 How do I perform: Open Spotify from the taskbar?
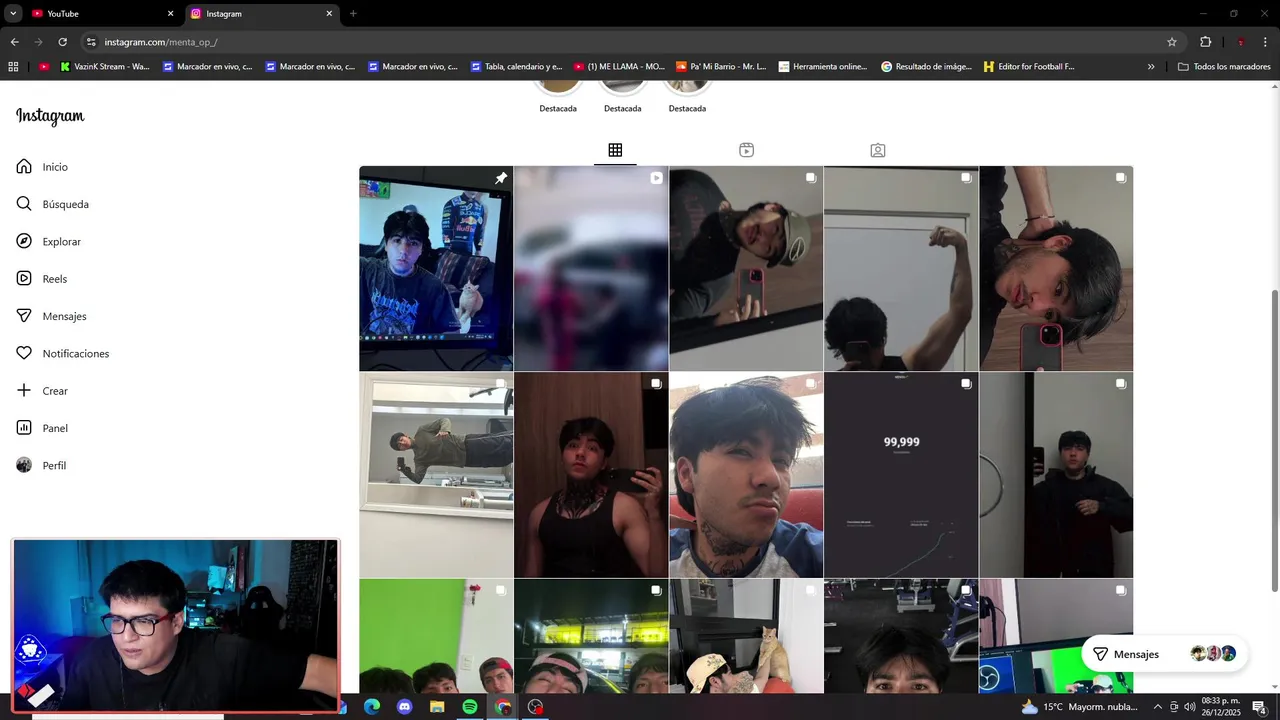pyautogui.click(x=470, y=707)
